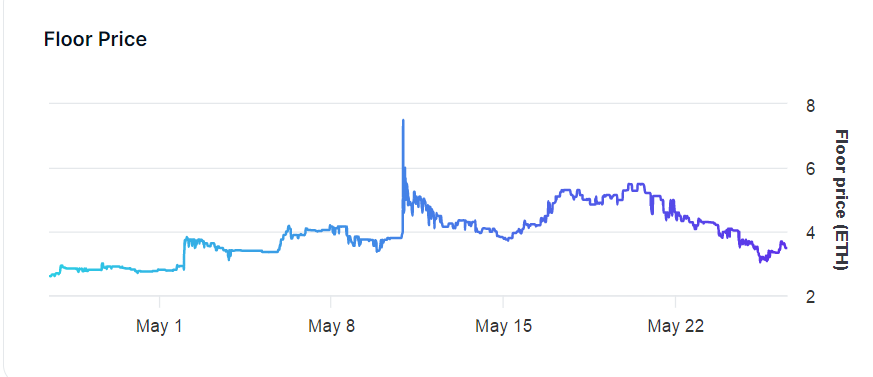Click the May 22 x-axis label

click(x=675, y=326)
